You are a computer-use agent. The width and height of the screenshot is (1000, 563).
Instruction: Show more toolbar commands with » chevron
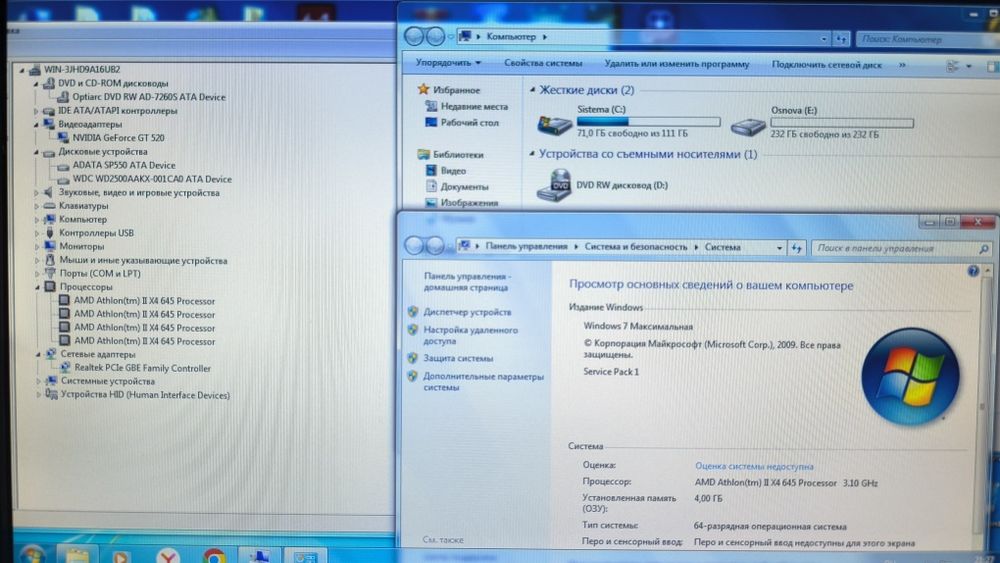[902, 65]
